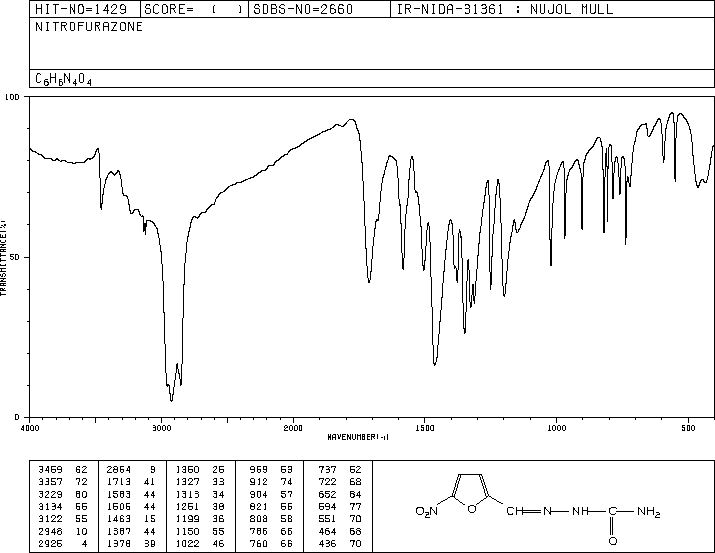The height and width of the screenshot is (553, 715).
Task: Select the WAVENUMBER axis title
Action: click(358, 437)
